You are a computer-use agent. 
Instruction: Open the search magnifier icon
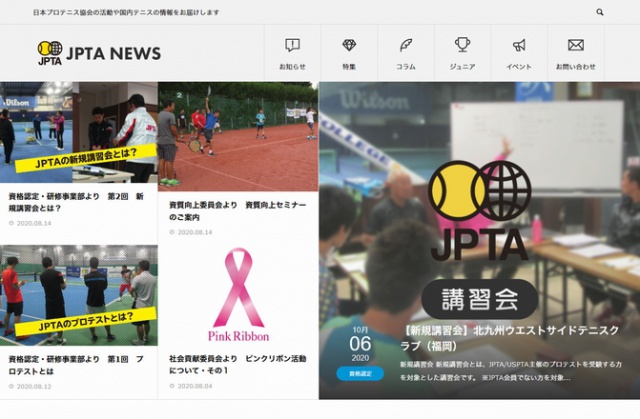click(600, 12)
